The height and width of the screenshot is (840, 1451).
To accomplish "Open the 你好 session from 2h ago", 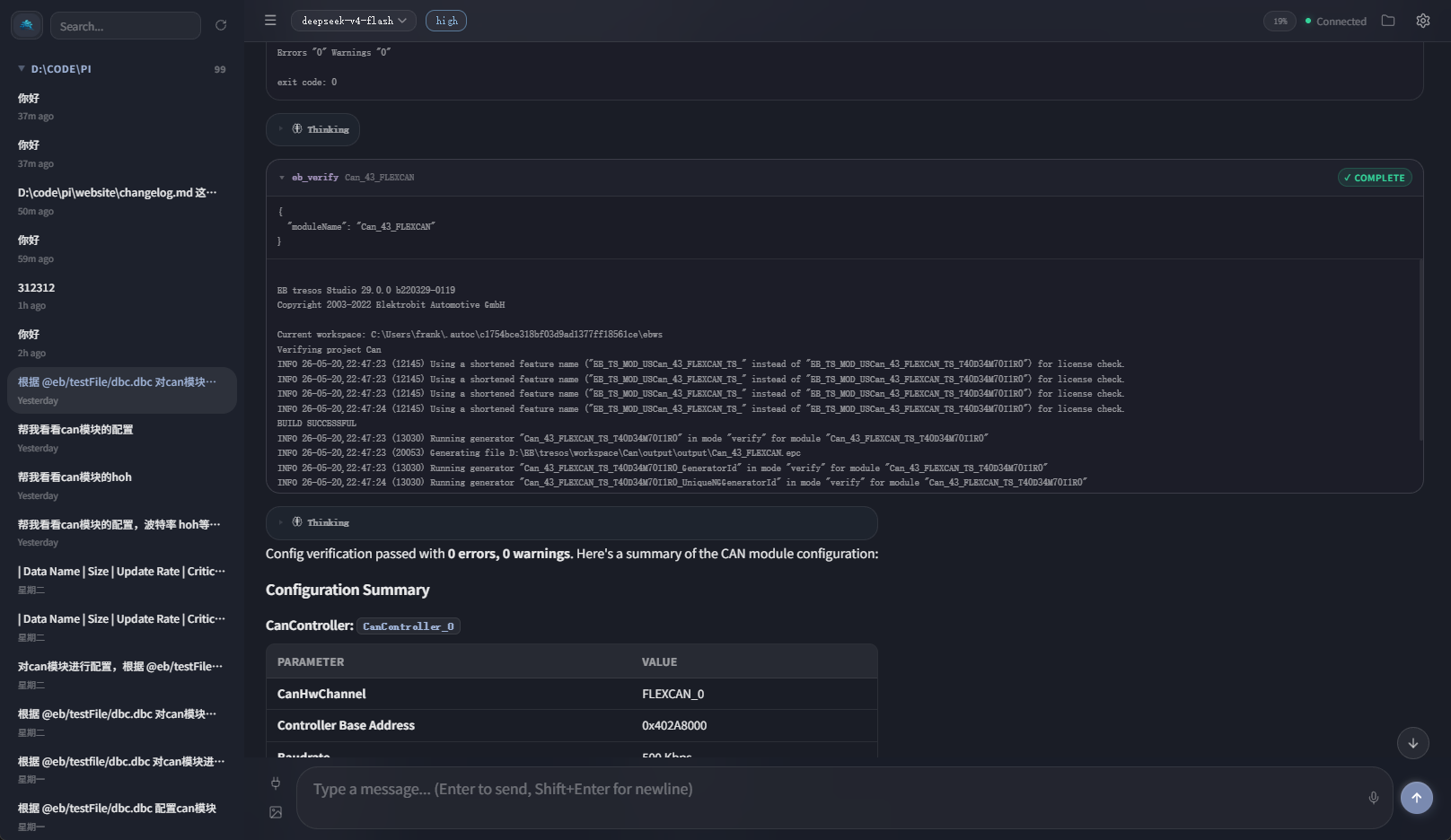I will [x=122, y=343].
